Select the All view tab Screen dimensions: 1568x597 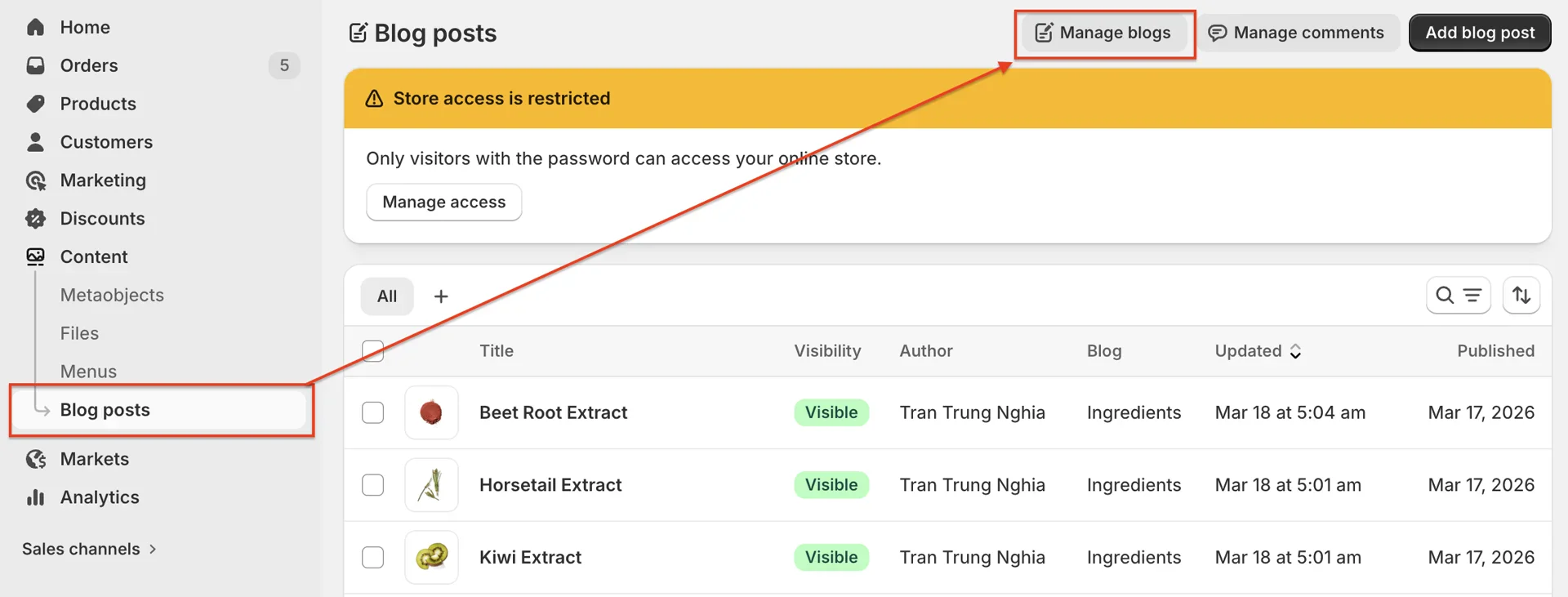coord(387,296)
